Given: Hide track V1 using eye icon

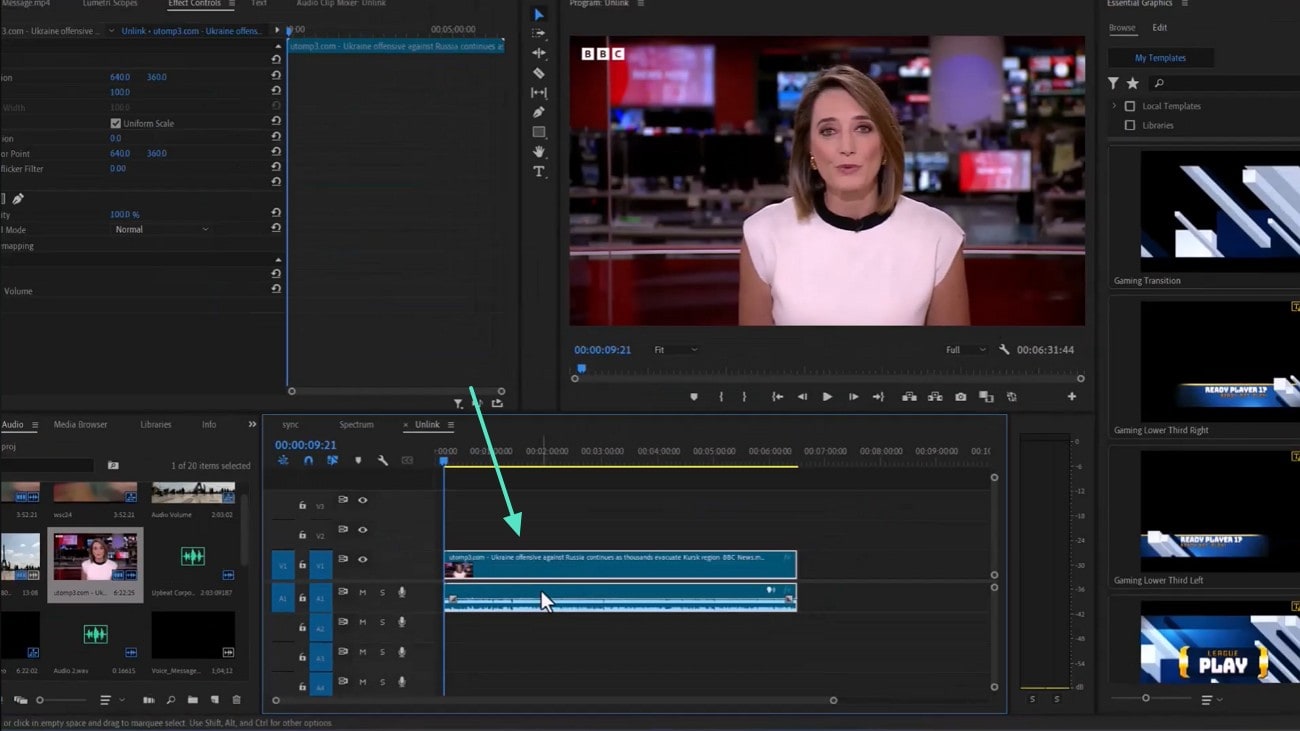Looking at the screenshot, I should pyautogui.click(x=363, y=559).
